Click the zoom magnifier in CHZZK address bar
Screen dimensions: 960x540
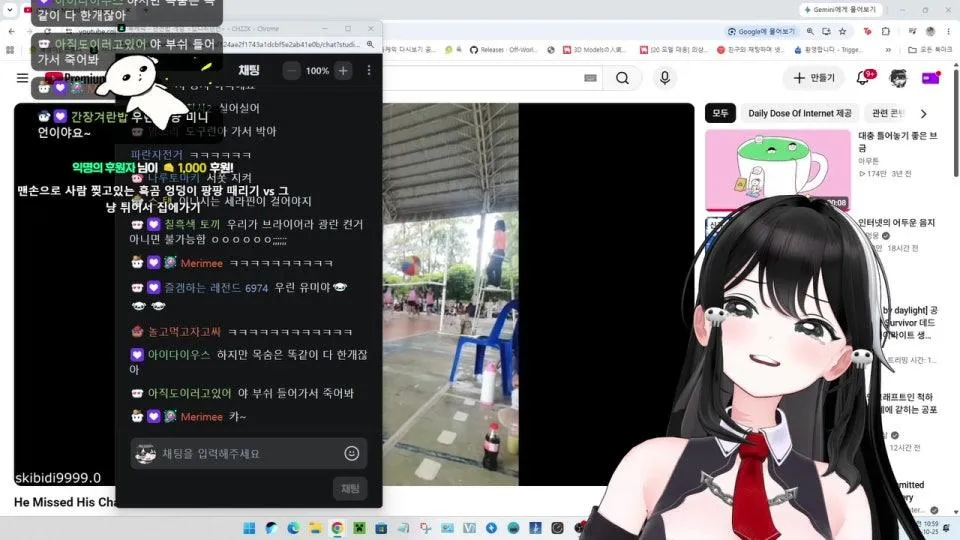[x=370, y=44]
